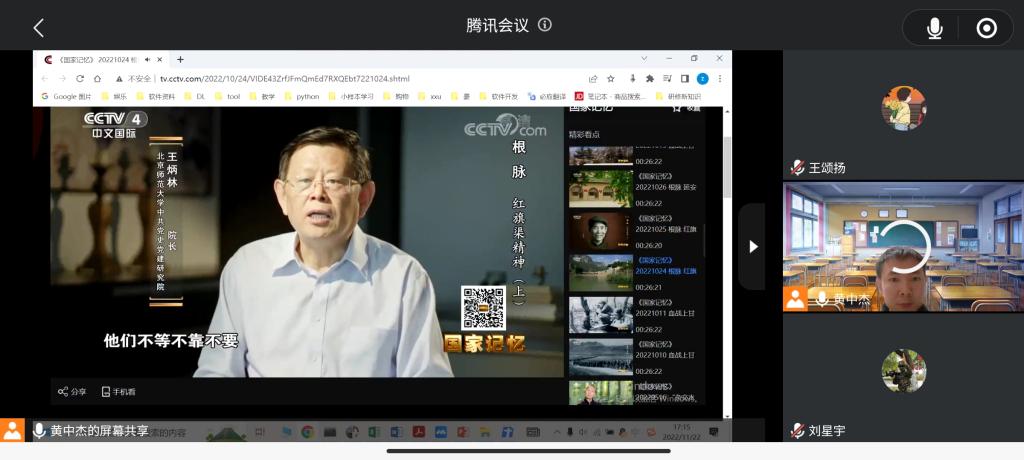
Task: Tap 王颂扬's muted microphone icon
Action: [x=797, y=168]
